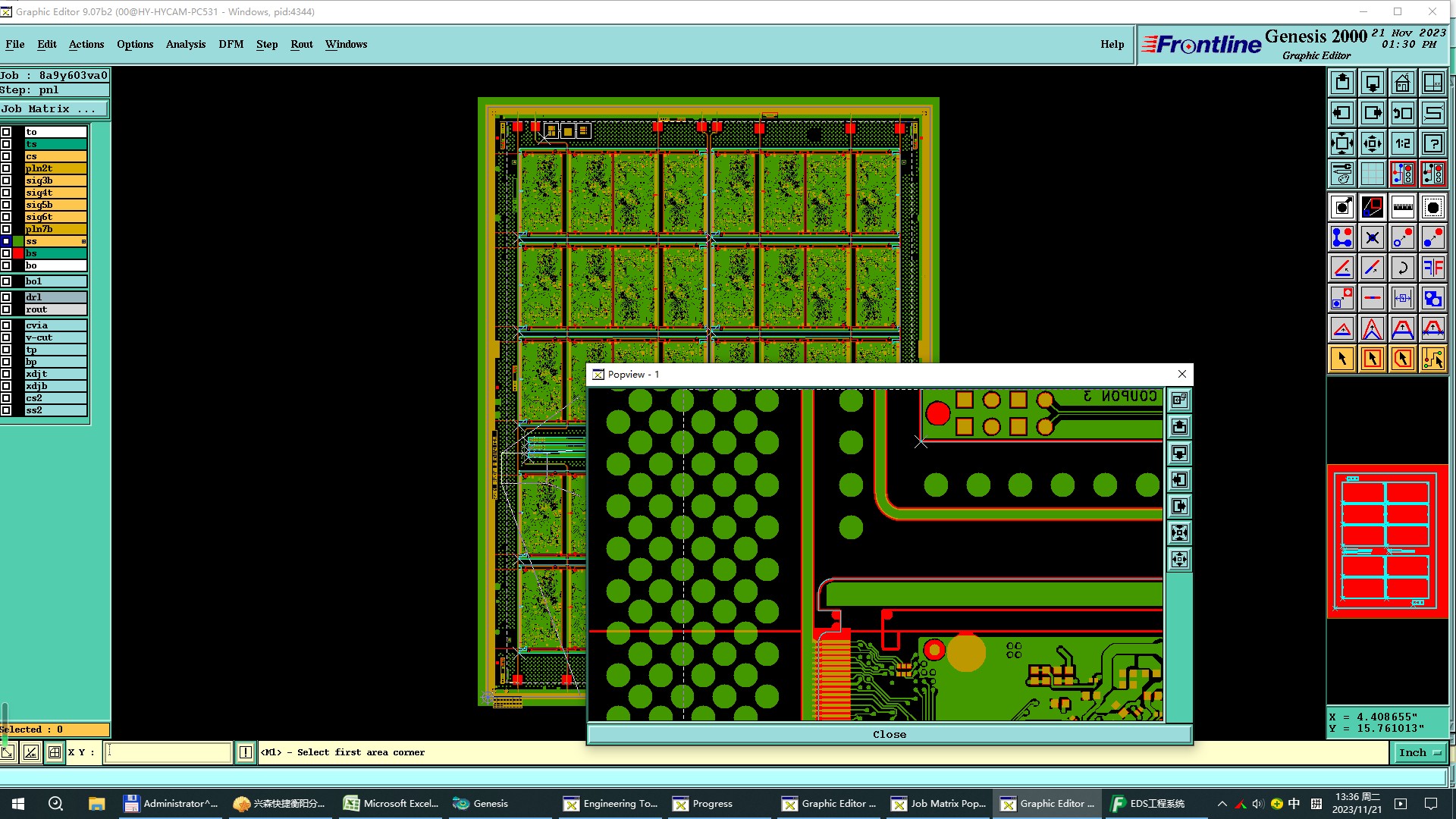The height and width of the screenshot is (819, 1456).
Task: Open the Analysis menu
Action: (x=186, y=44)
